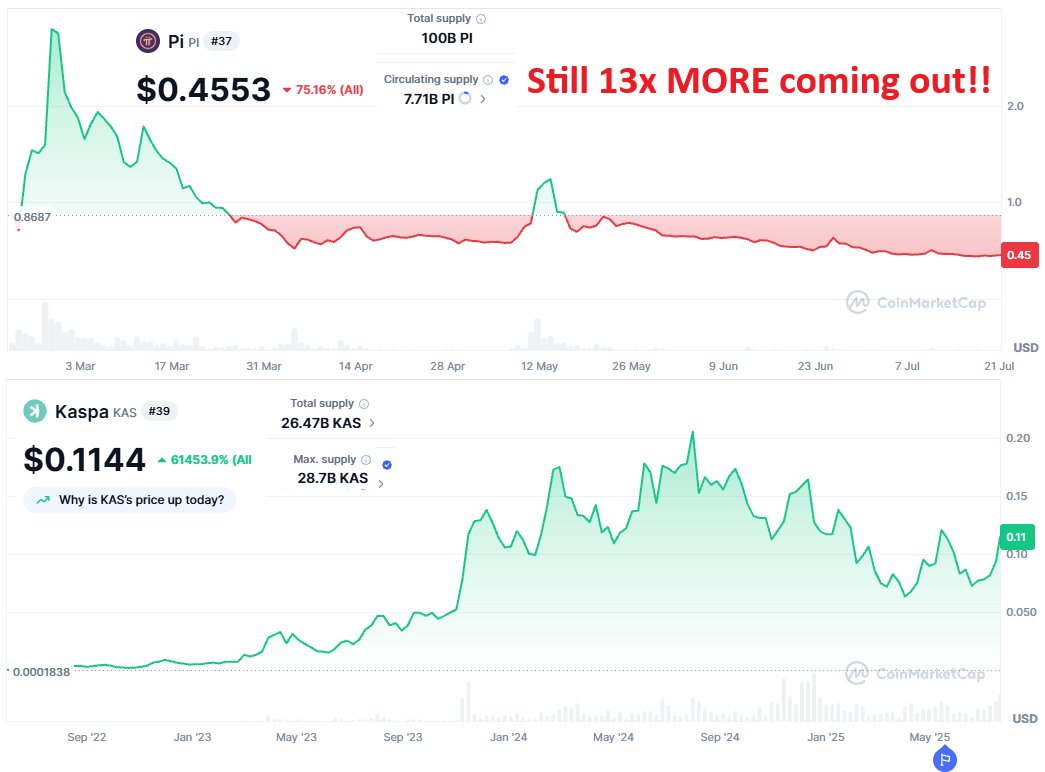This screenshot has height=772, width=1045.
Task: Click Kaspa price $0.1144
Action: click(85, 459)
